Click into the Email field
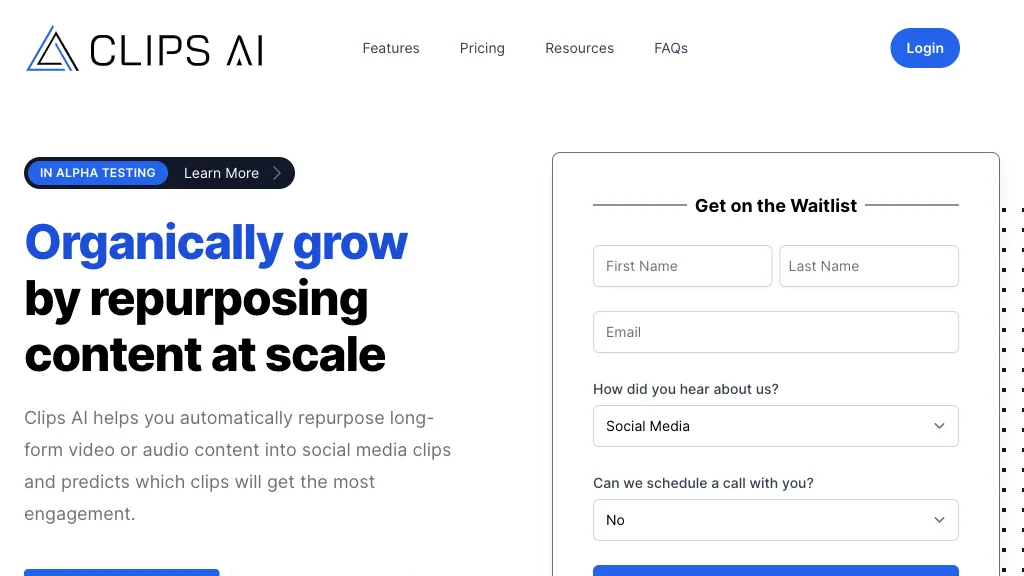 [775, 332]
